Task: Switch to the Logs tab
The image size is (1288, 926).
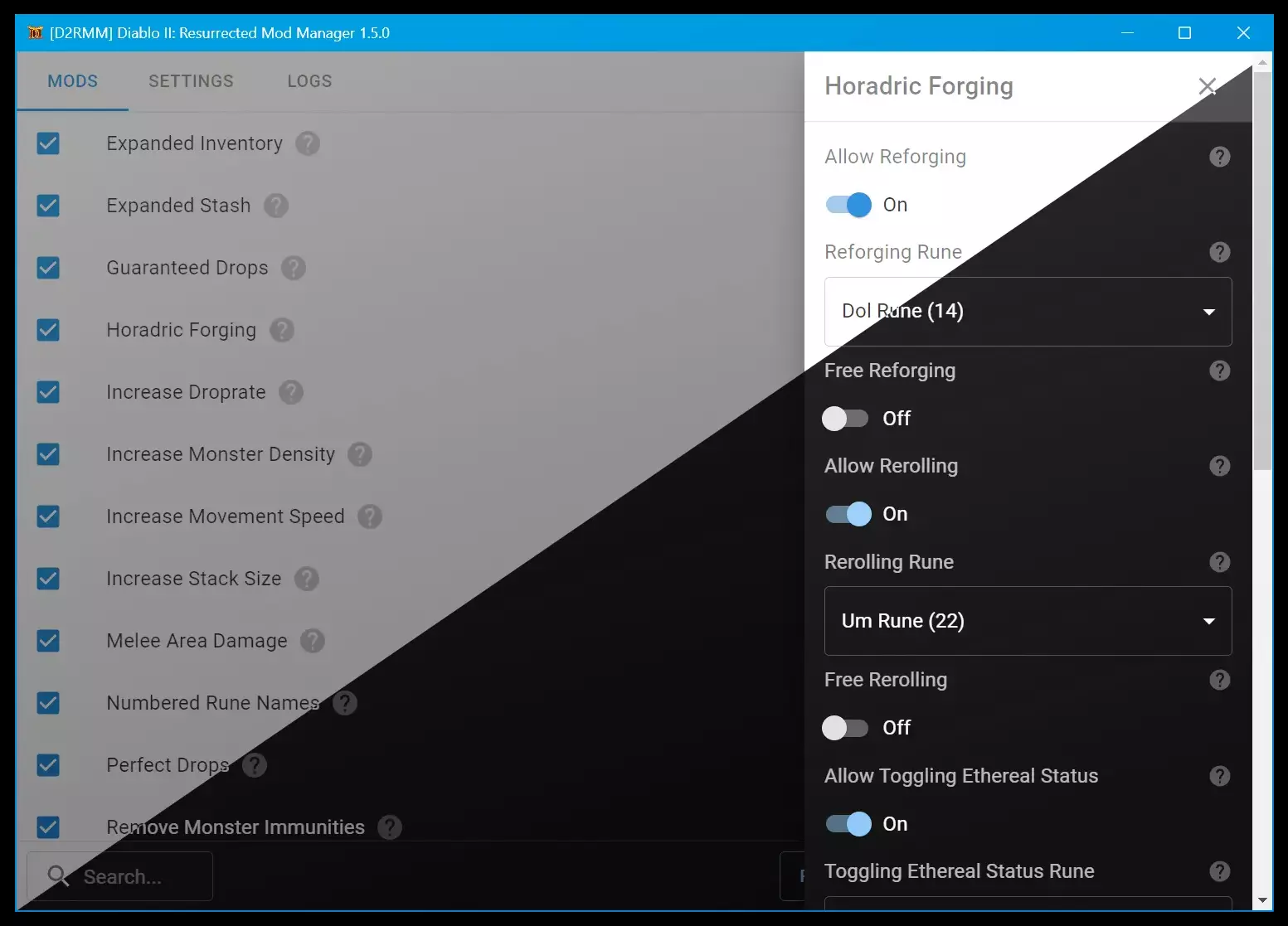Action: tap(310, 81)
